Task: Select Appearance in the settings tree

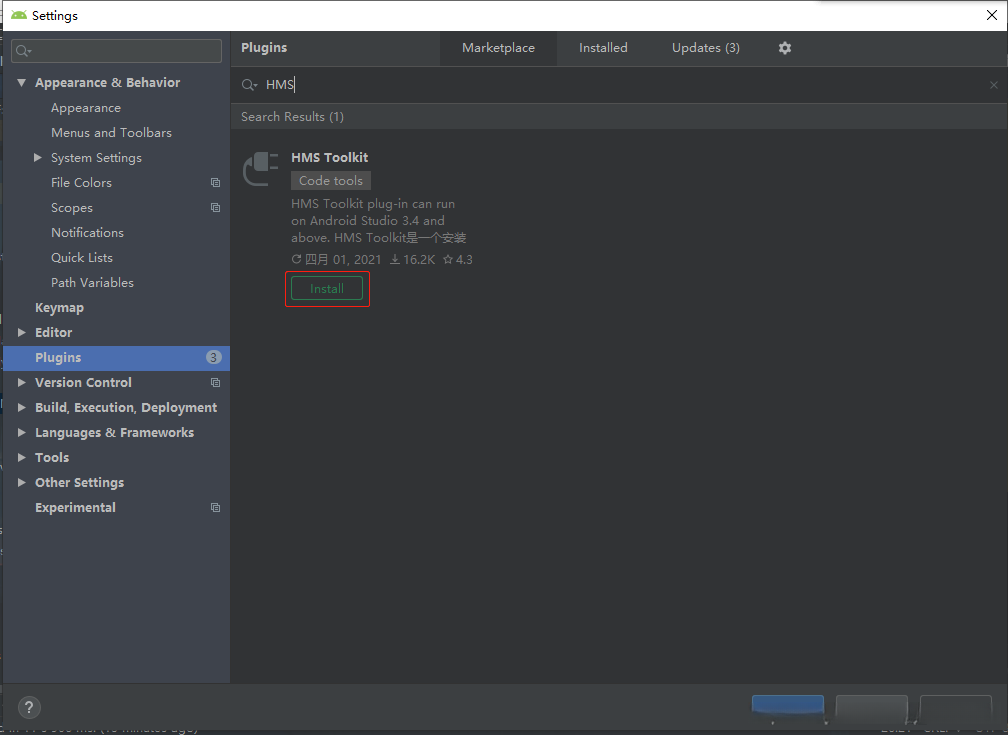Action: point(86,108)
